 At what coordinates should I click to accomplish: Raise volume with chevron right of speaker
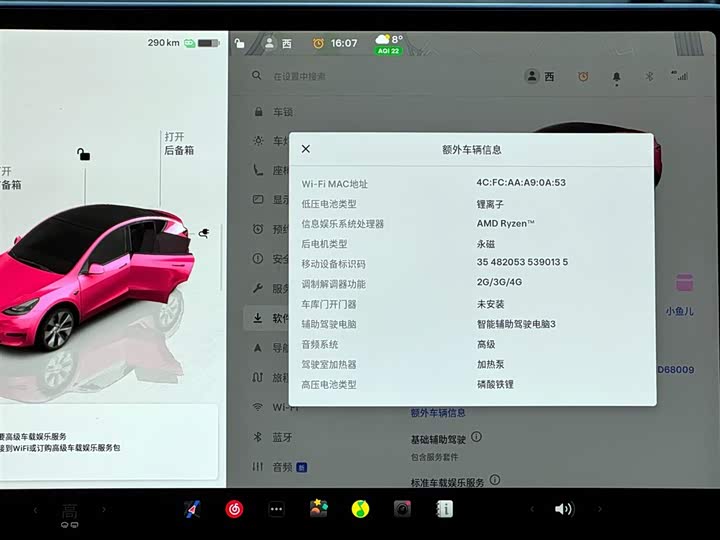click(x=600, y=509)
